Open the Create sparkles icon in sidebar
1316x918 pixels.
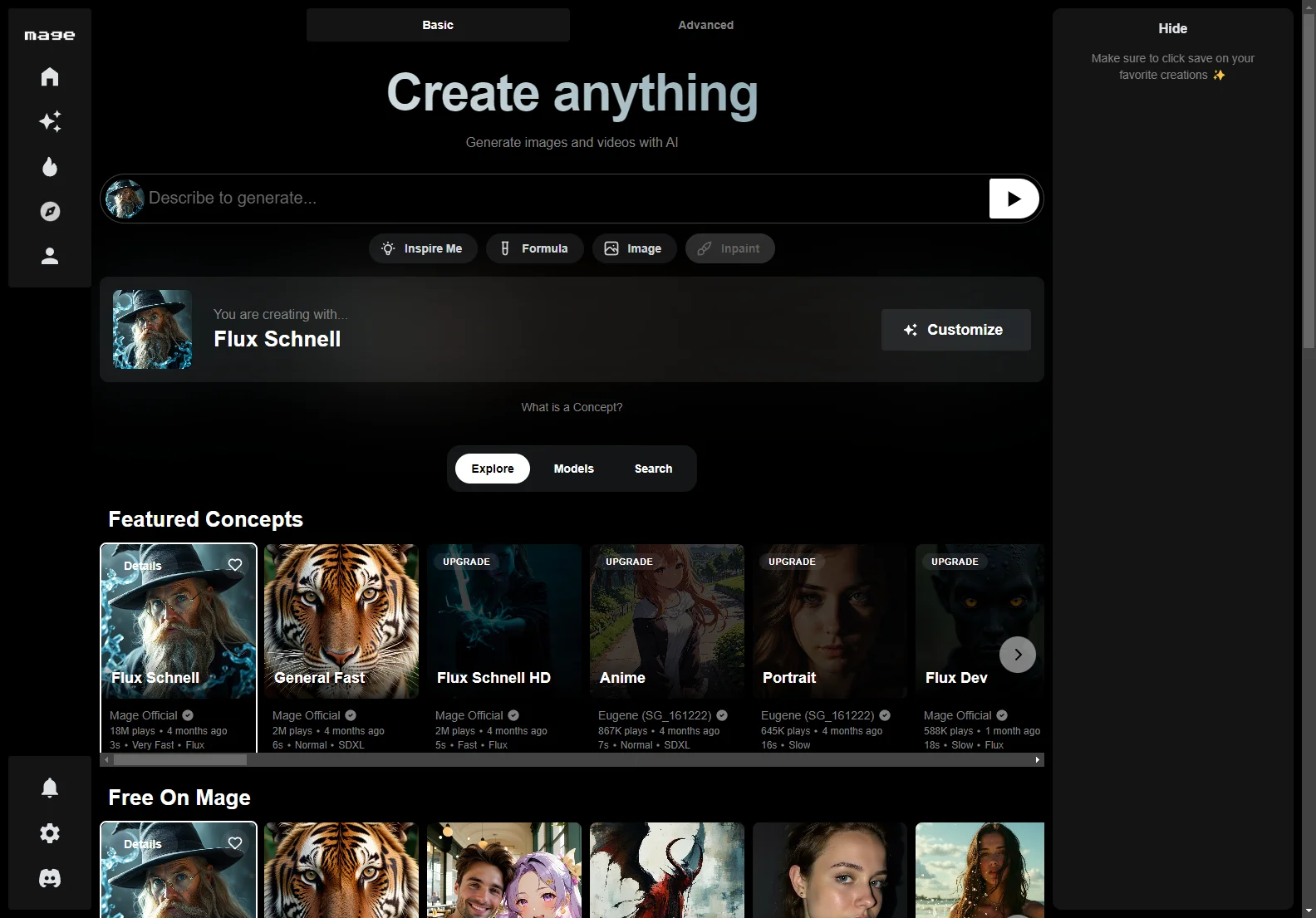(x=50, y=121)
